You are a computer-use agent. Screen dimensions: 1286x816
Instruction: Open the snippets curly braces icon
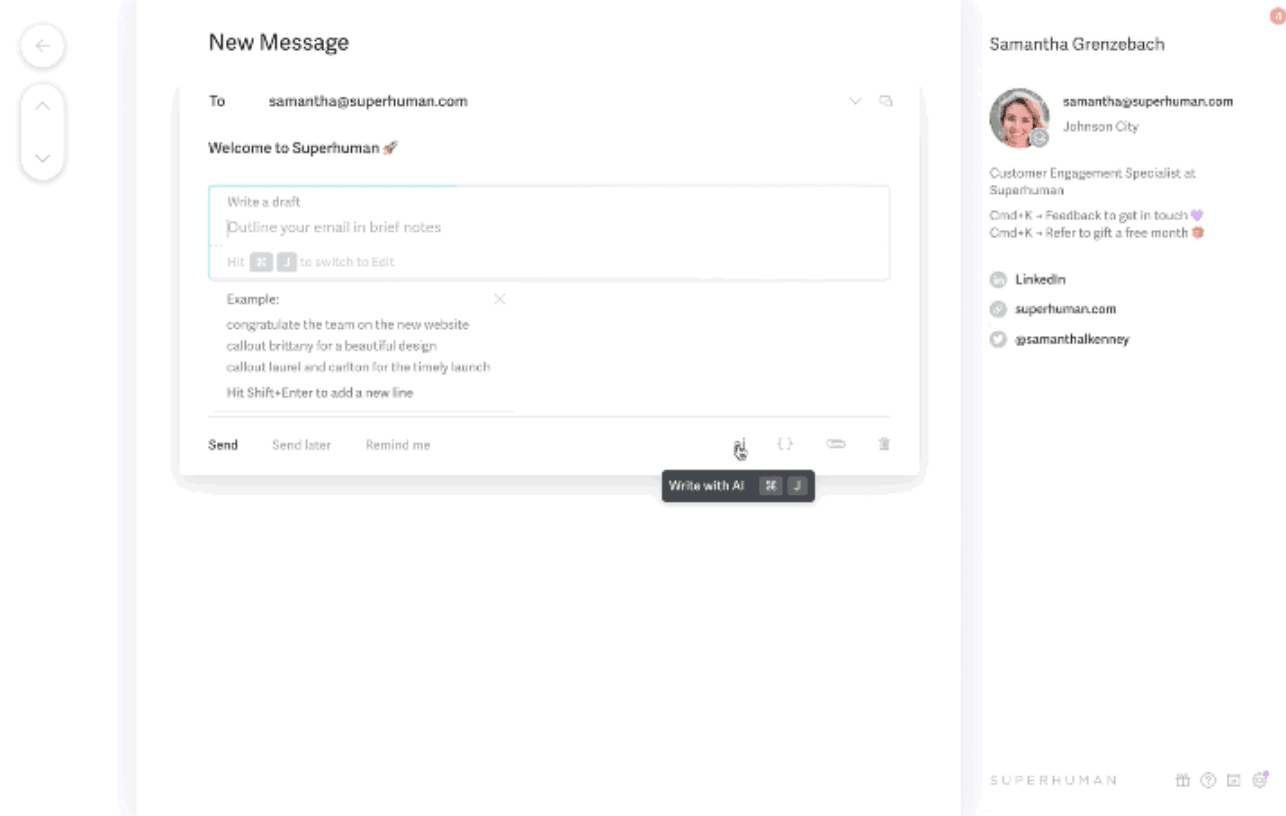pyautogui.click(x=786, y=444)
